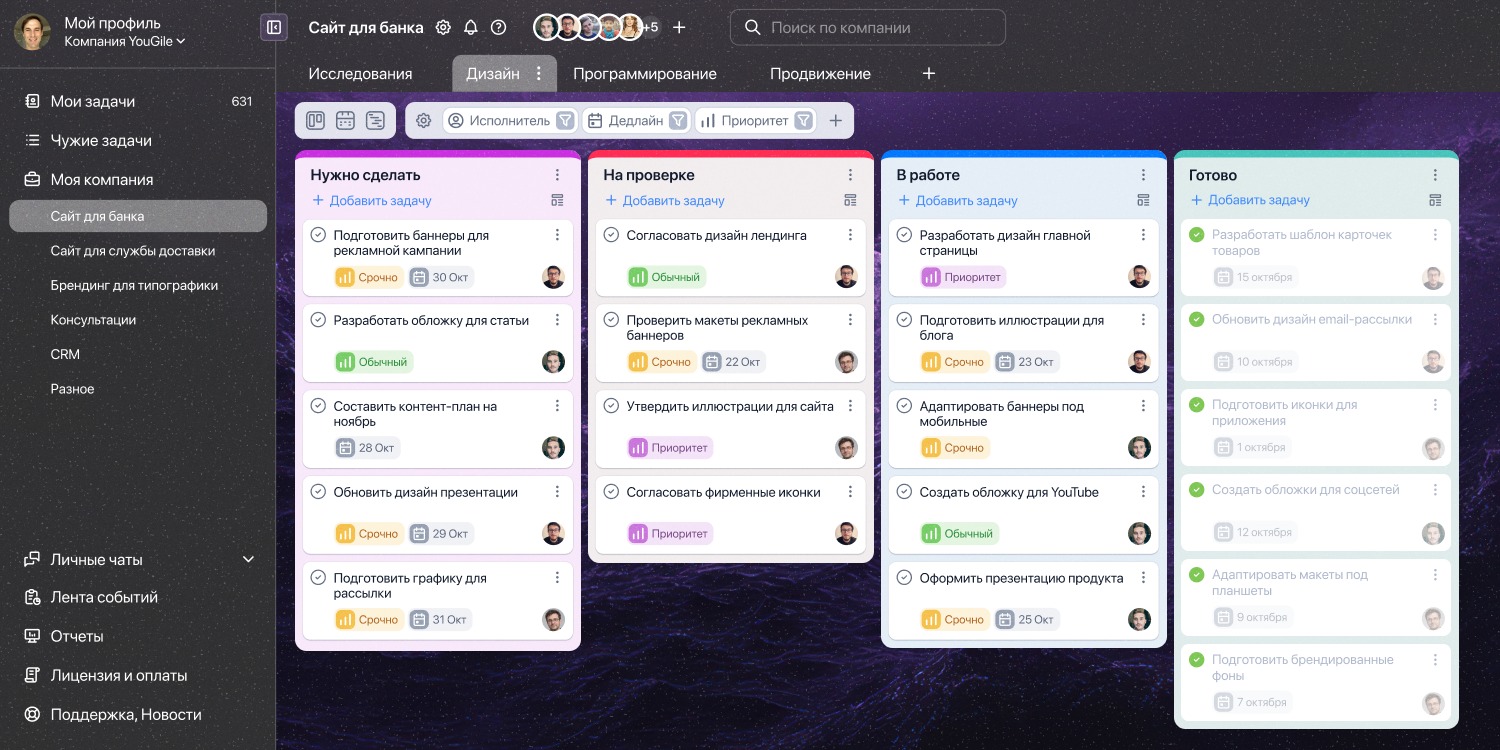This screenshot has width=1500, height=750.
Task: Select the kanban board view icon
Action: [x=315, y=120]
